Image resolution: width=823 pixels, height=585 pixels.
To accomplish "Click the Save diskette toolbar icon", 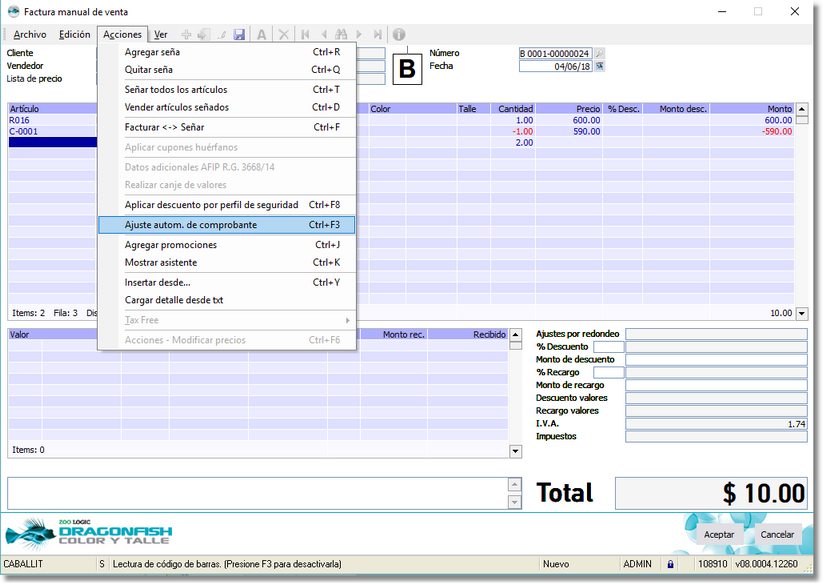I will (x=239, y=34).
